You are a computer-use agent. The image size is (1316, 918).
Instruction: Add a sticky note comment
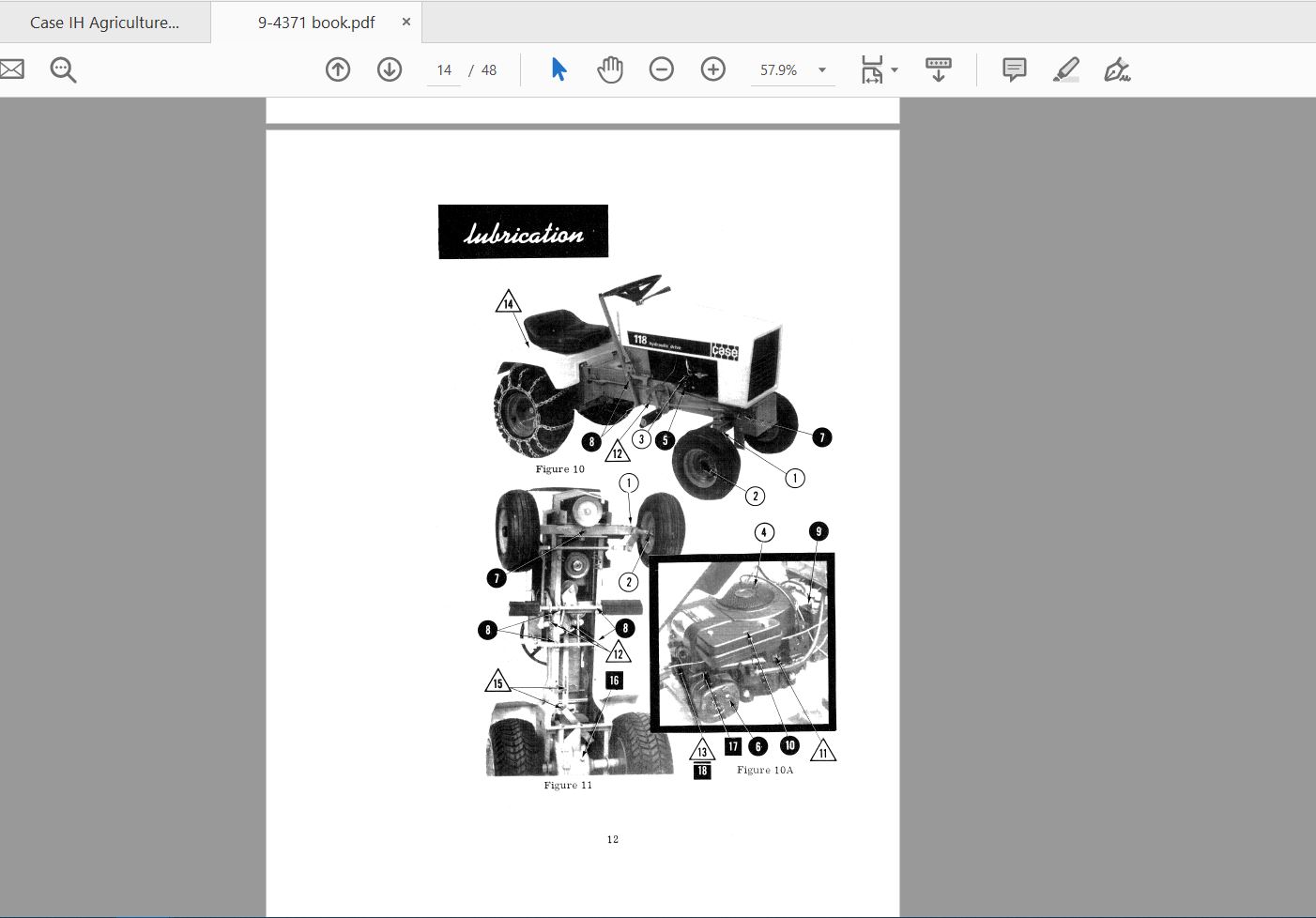1014,69
